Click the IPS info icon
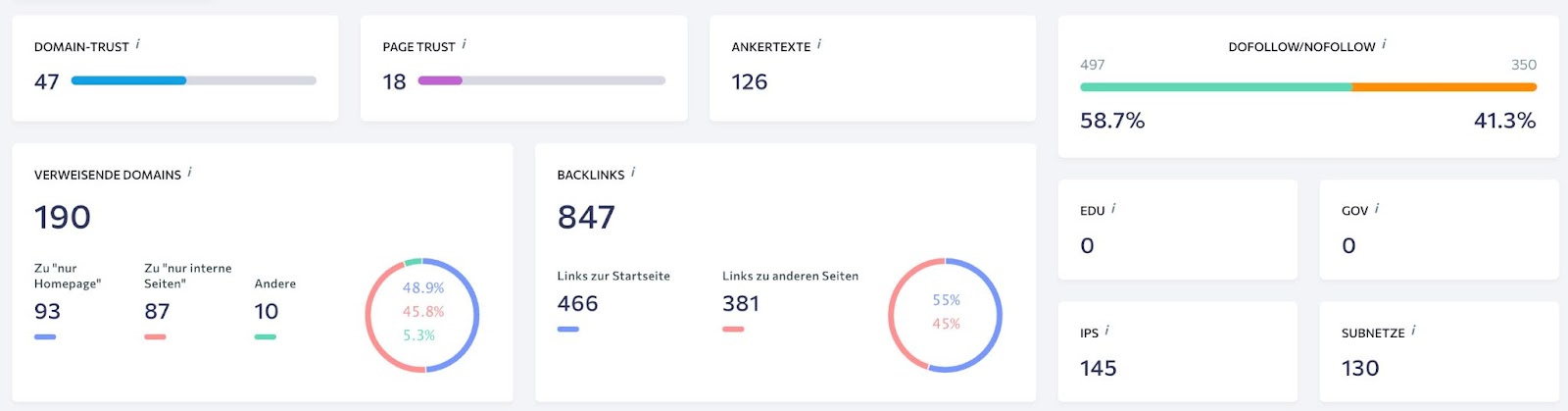Image resolution: width=1568 pixels, height=411 pixels. tap(1107, 332)
